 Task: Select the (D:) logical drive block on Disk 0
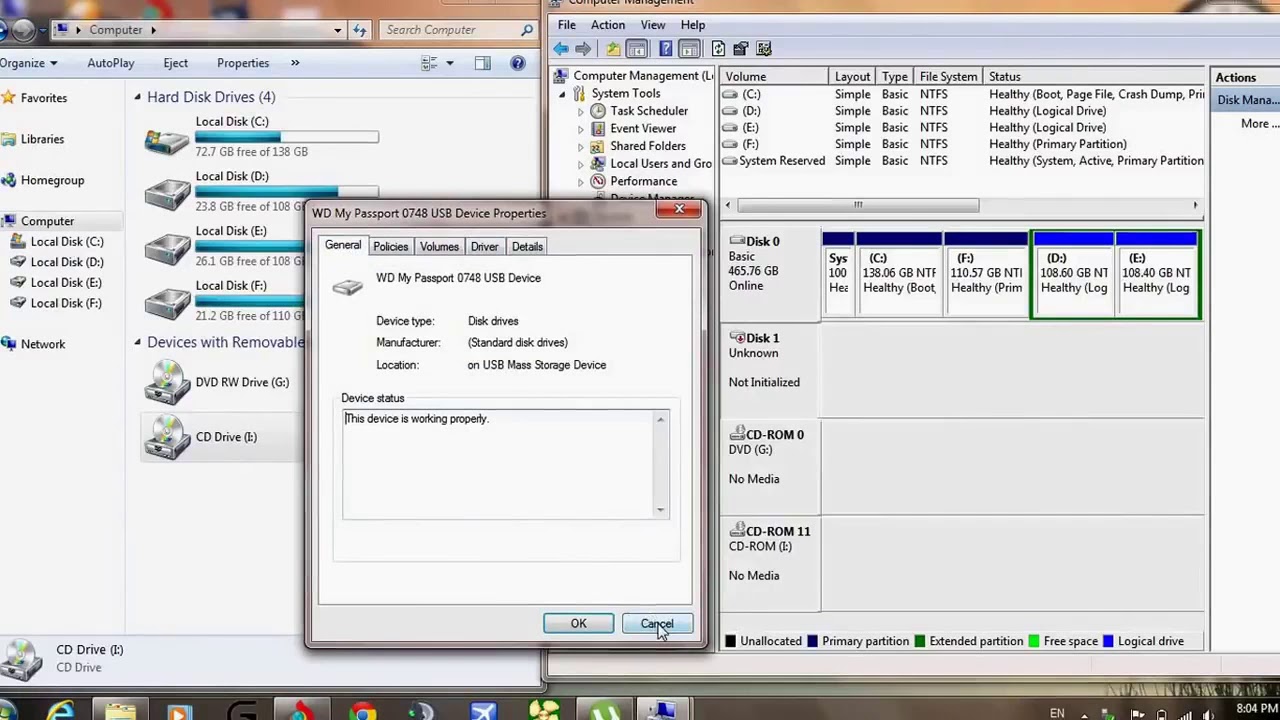click(x=1073, y=276)
